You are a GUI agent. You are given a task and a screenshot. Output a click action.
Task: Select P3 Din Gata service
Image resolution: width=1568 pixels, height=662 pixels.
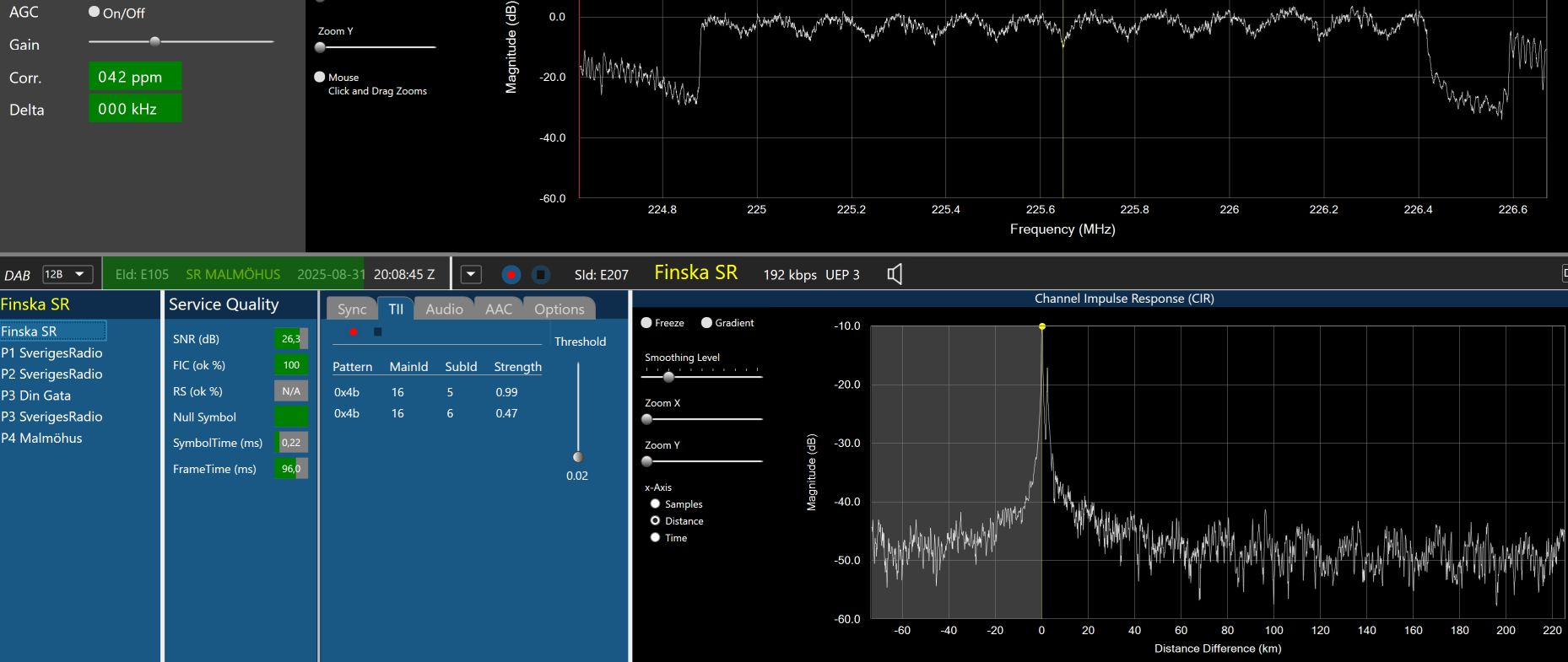tap(36, 396)
